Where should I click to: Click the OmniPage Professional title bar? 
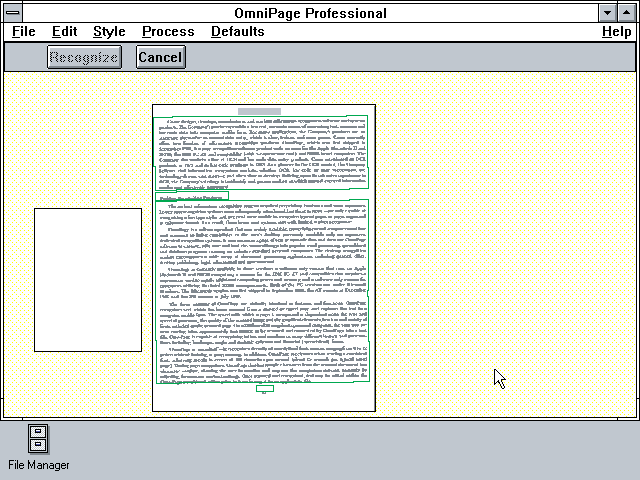click(x=310, y=13)
